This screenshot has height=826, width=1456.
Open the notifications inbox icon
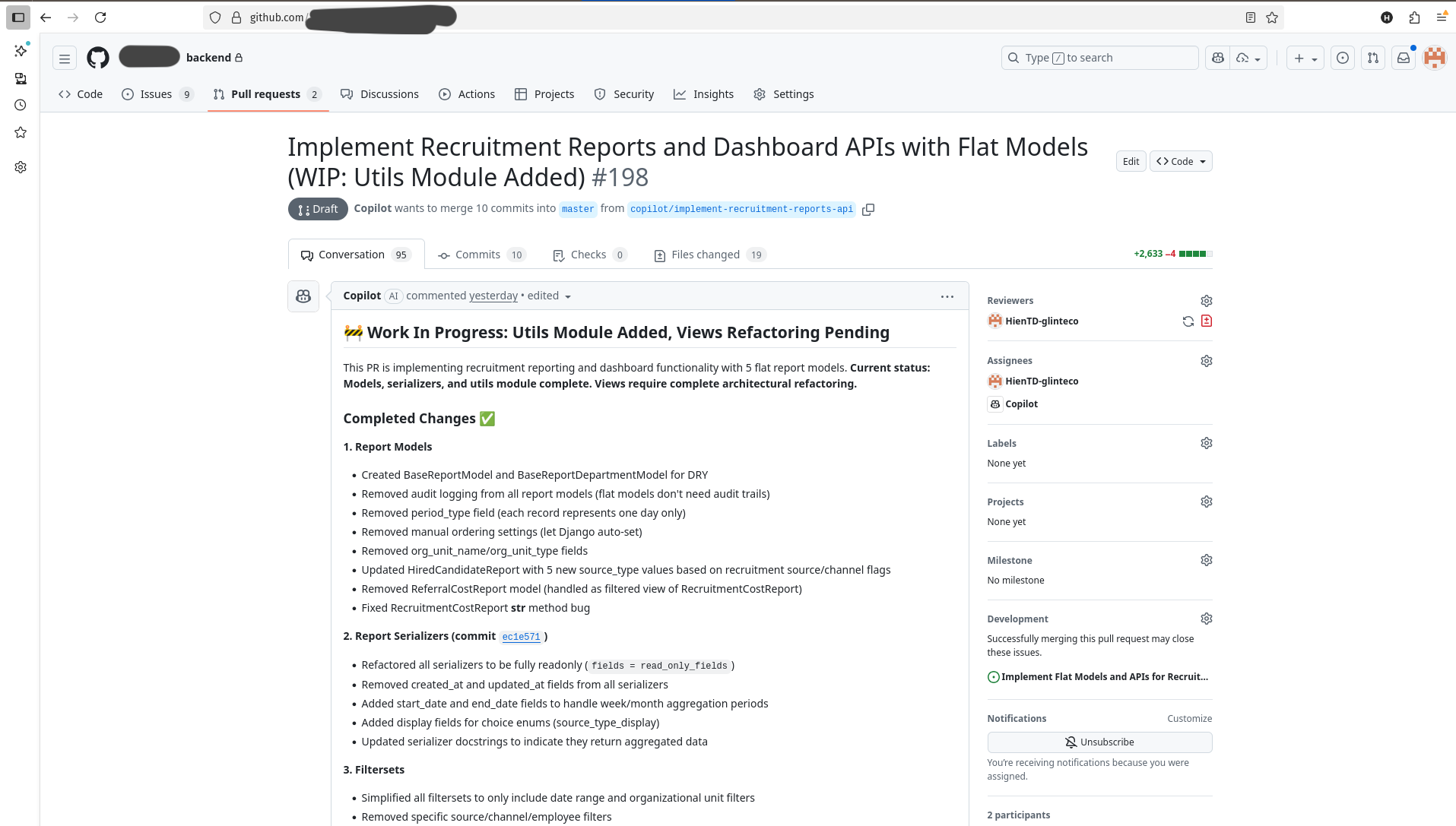(1403, 58)
